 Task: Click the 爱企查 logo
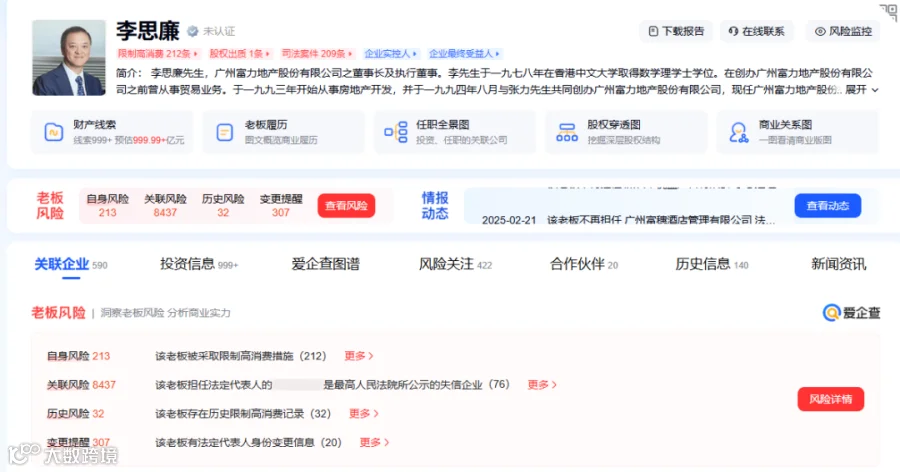click(x=851, y=312)
